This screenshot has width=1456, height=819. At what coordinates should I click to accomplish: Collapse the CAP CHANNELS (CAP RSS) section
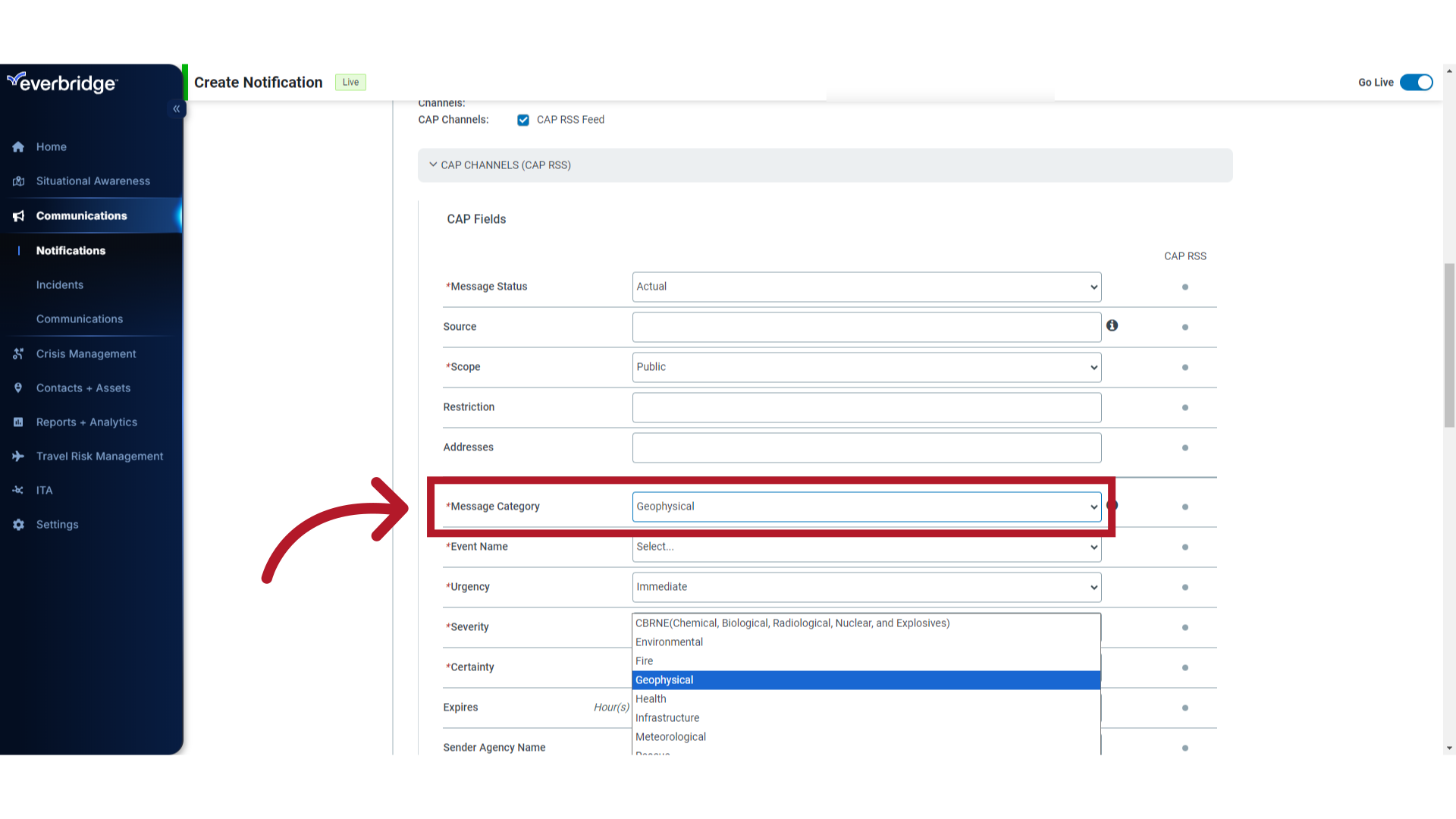tap(825, 165)
